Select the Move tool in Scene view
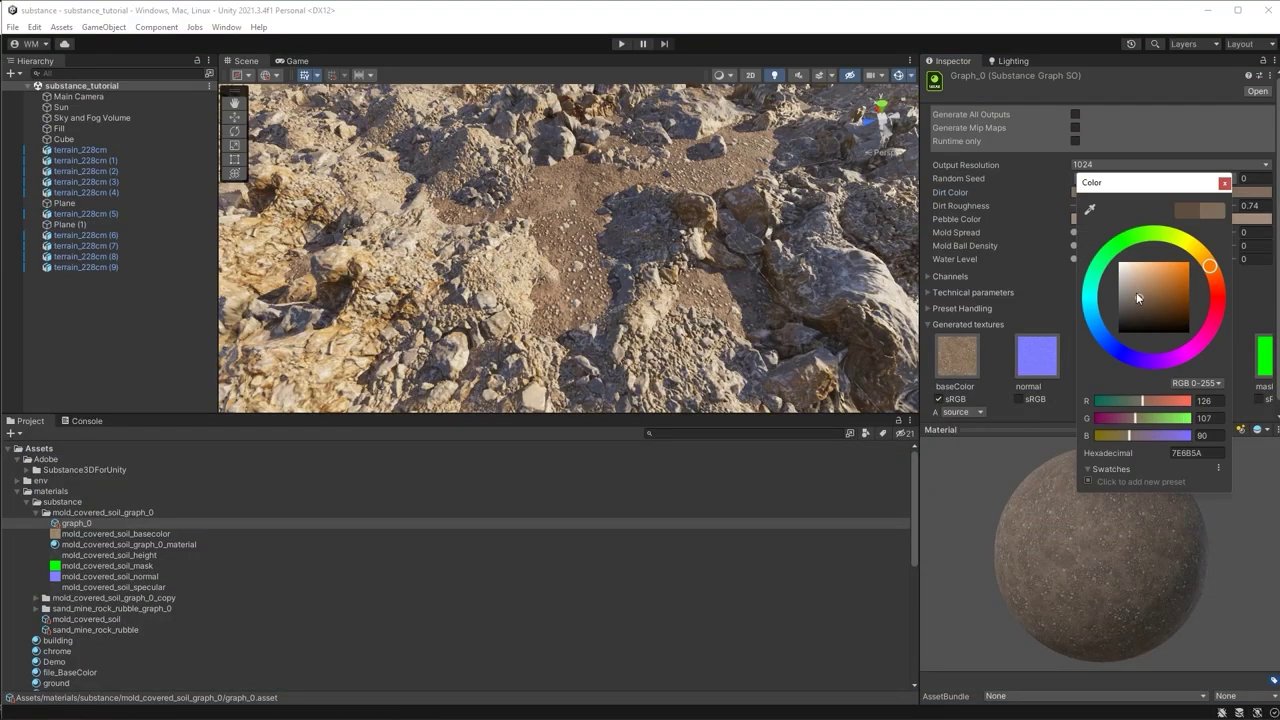 (235, 117)
